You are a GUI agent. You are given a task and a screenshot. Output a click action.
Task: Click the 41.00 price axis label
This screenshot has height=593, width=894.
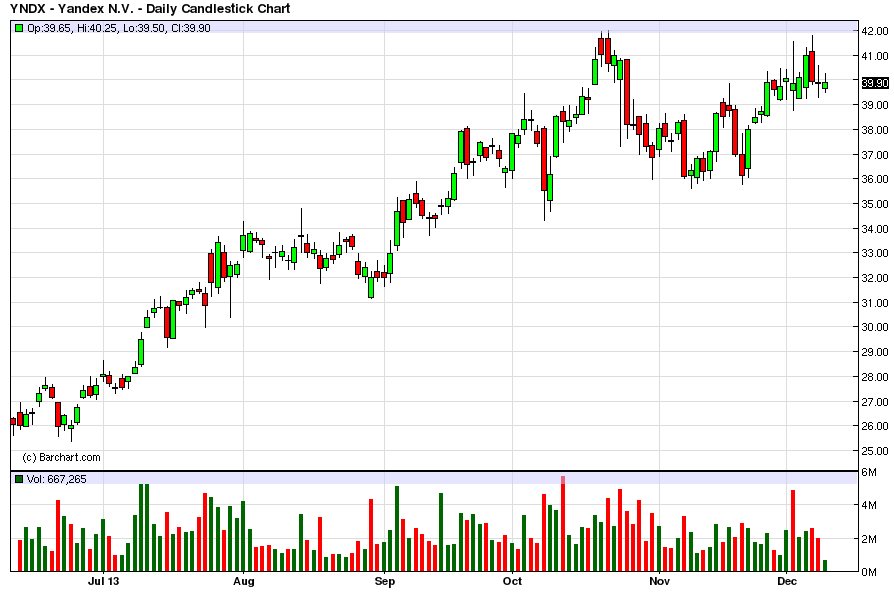(x=875, y=56)
